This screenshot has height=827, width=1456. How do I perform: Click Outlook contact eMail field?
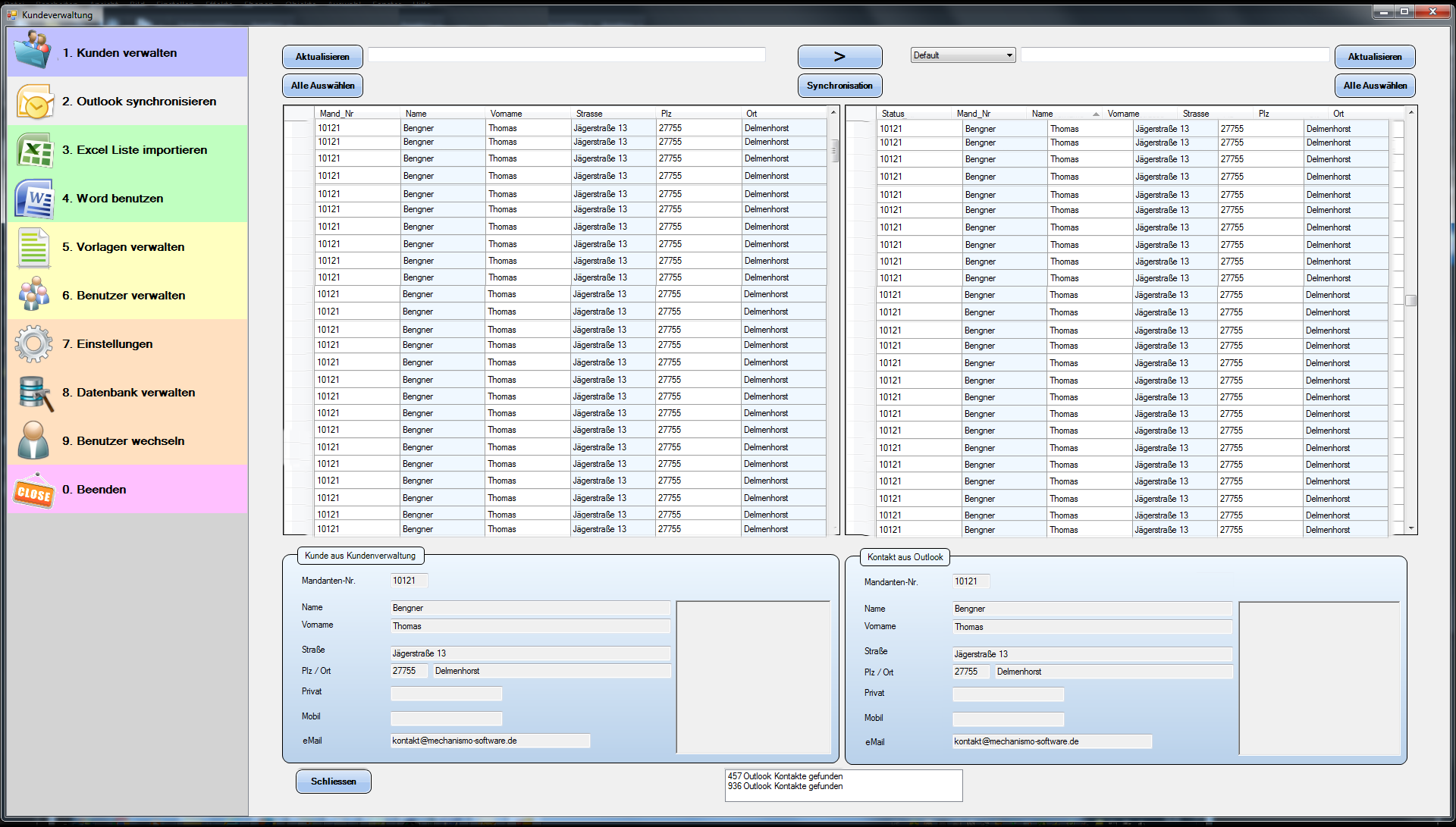[1052, 741]
